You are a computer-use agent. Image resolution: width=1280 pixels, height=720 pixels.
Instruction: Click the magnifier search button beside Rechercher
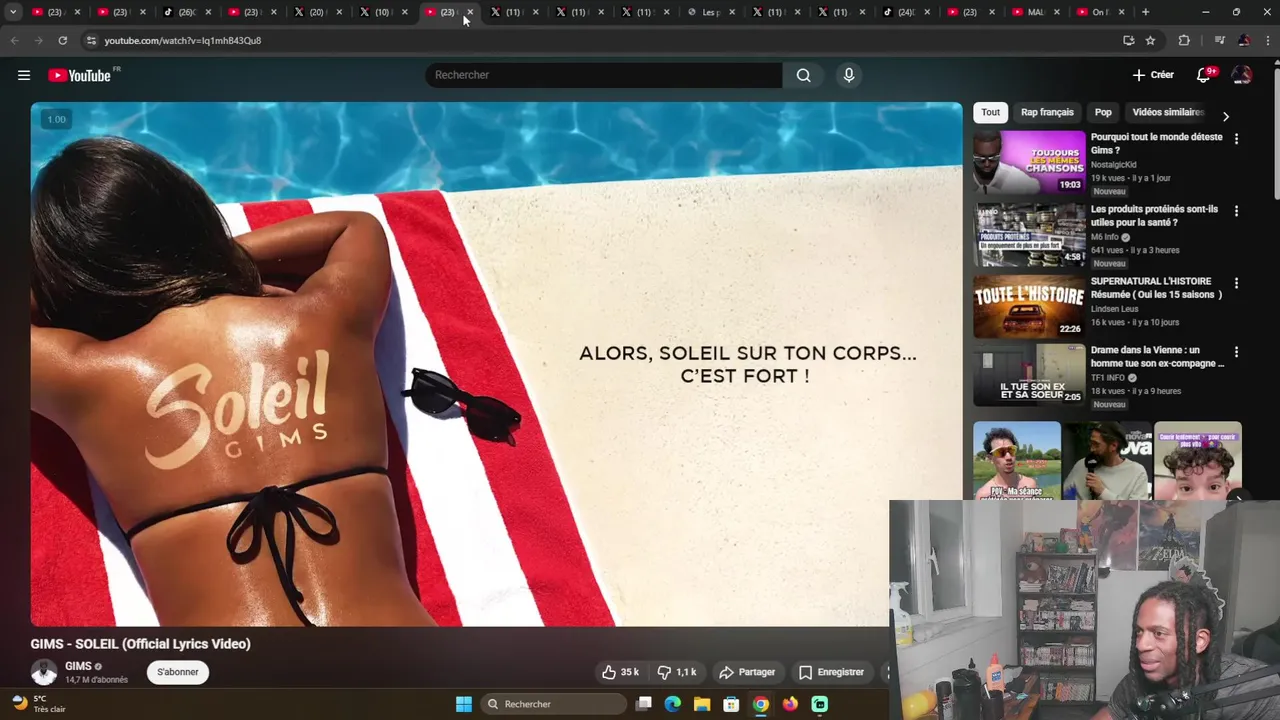click(x=804, y=75)
